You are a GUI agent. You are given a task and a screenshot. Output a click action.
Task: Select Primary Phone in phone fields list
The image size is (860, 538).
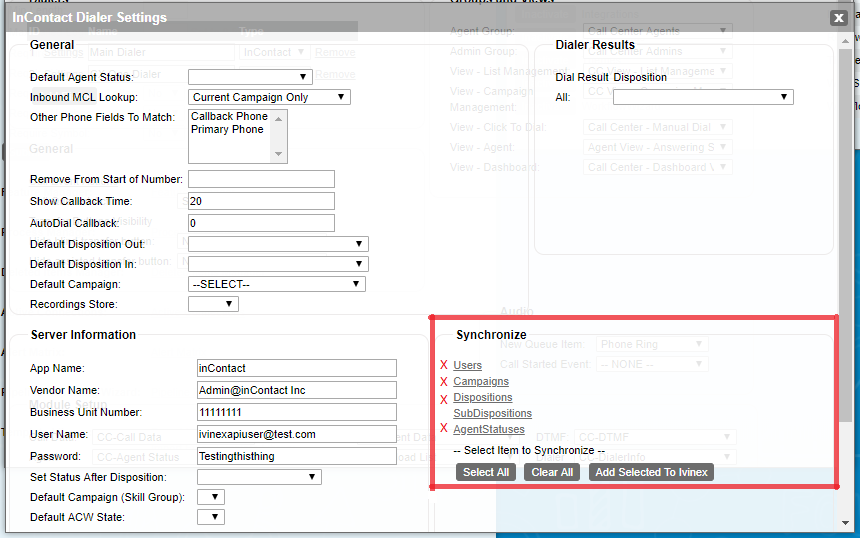click(x=227, y=129)
